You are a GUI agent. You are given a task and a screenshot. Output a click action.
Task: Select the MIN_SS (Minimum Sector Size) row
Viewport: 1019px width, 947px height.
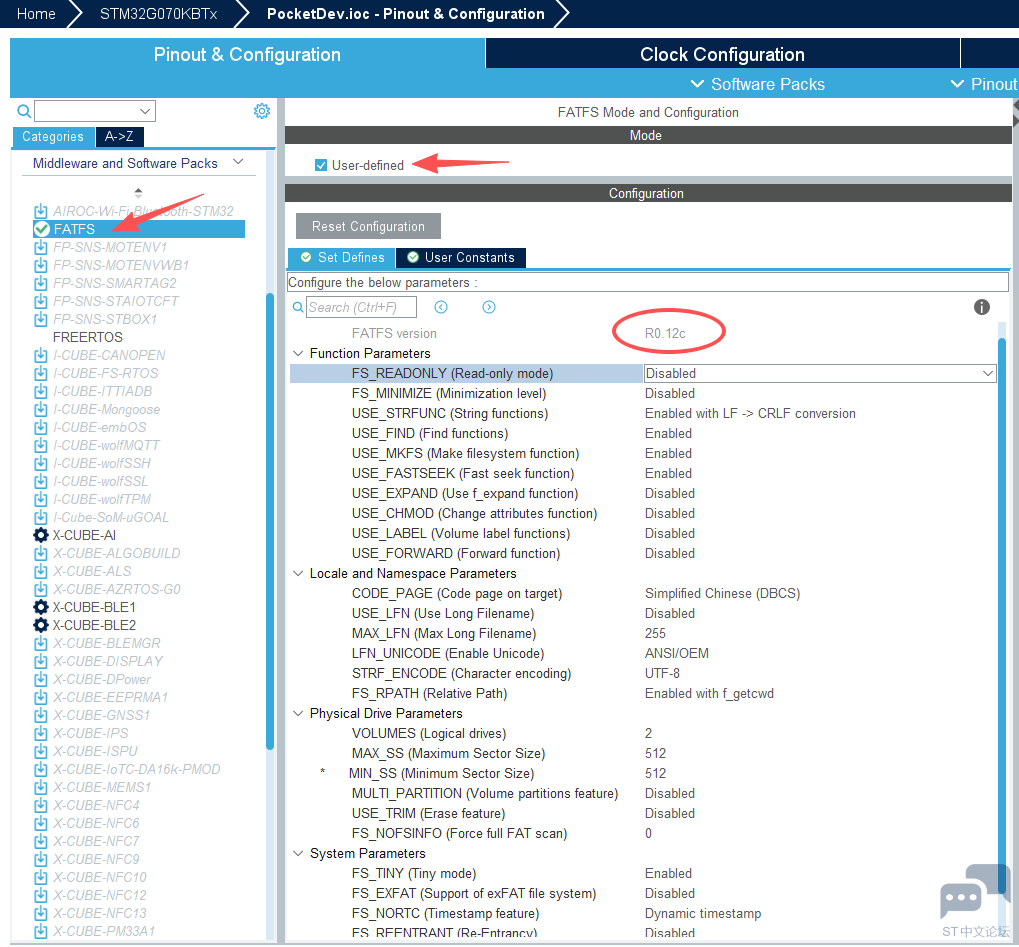click(x=643, y=773)
